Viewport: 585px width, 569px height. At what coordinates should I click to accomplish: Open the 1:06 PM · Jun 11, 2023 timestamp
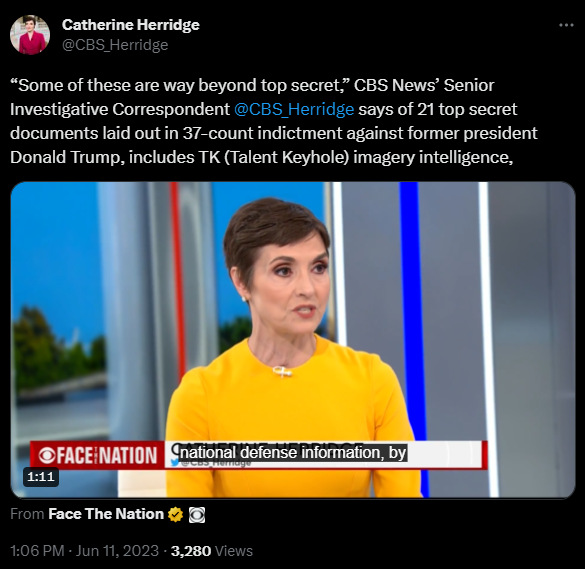(x=85, y=551)
